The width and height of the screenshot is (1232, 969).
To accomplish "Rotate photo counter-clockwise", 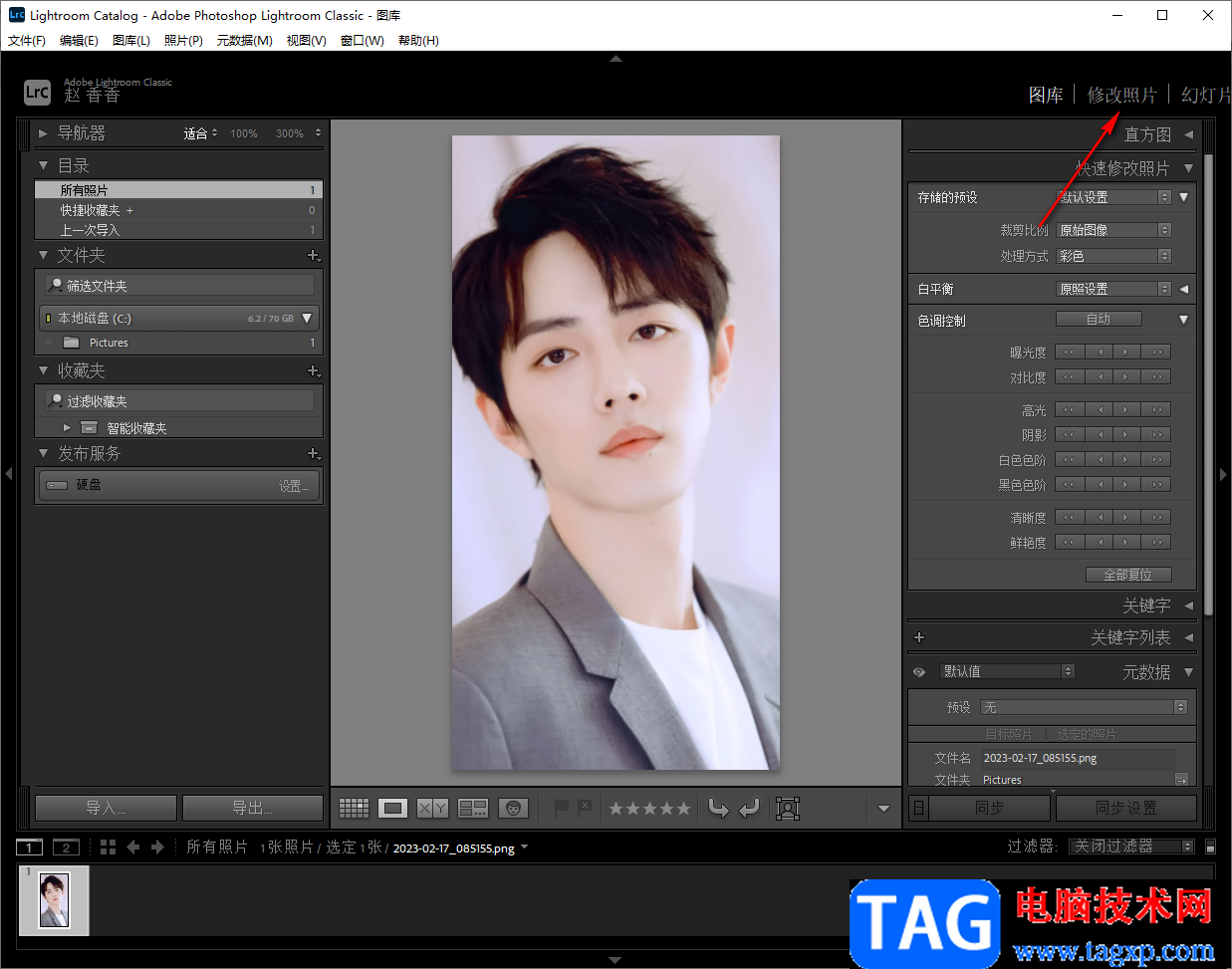I will pos(718,808).
